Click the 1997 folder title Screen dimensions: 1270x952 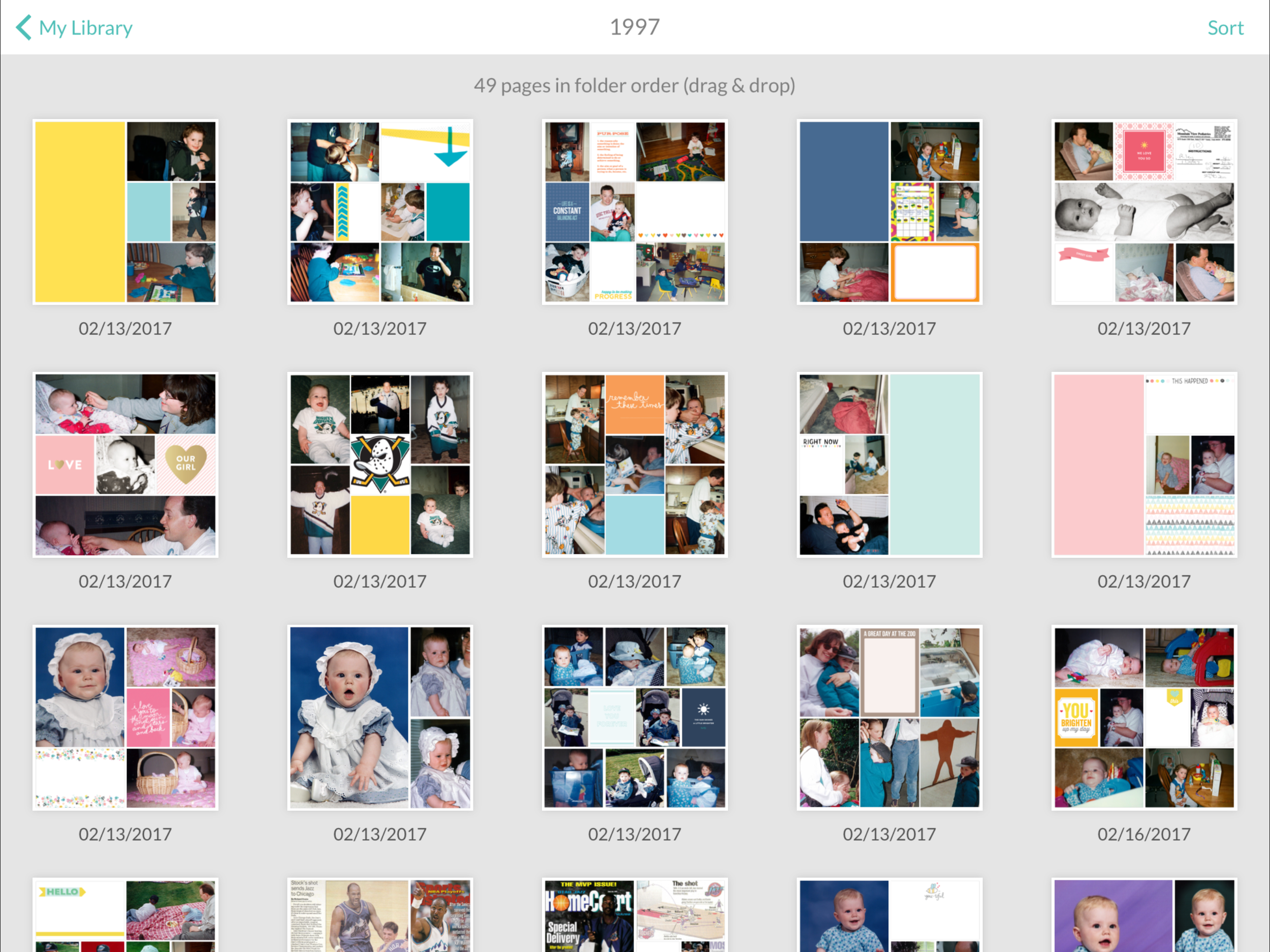(x=634, y=27)
